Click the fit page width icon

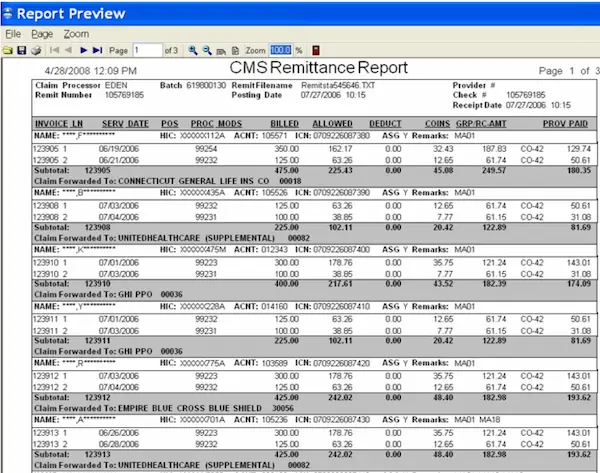[x=221, y=51]
